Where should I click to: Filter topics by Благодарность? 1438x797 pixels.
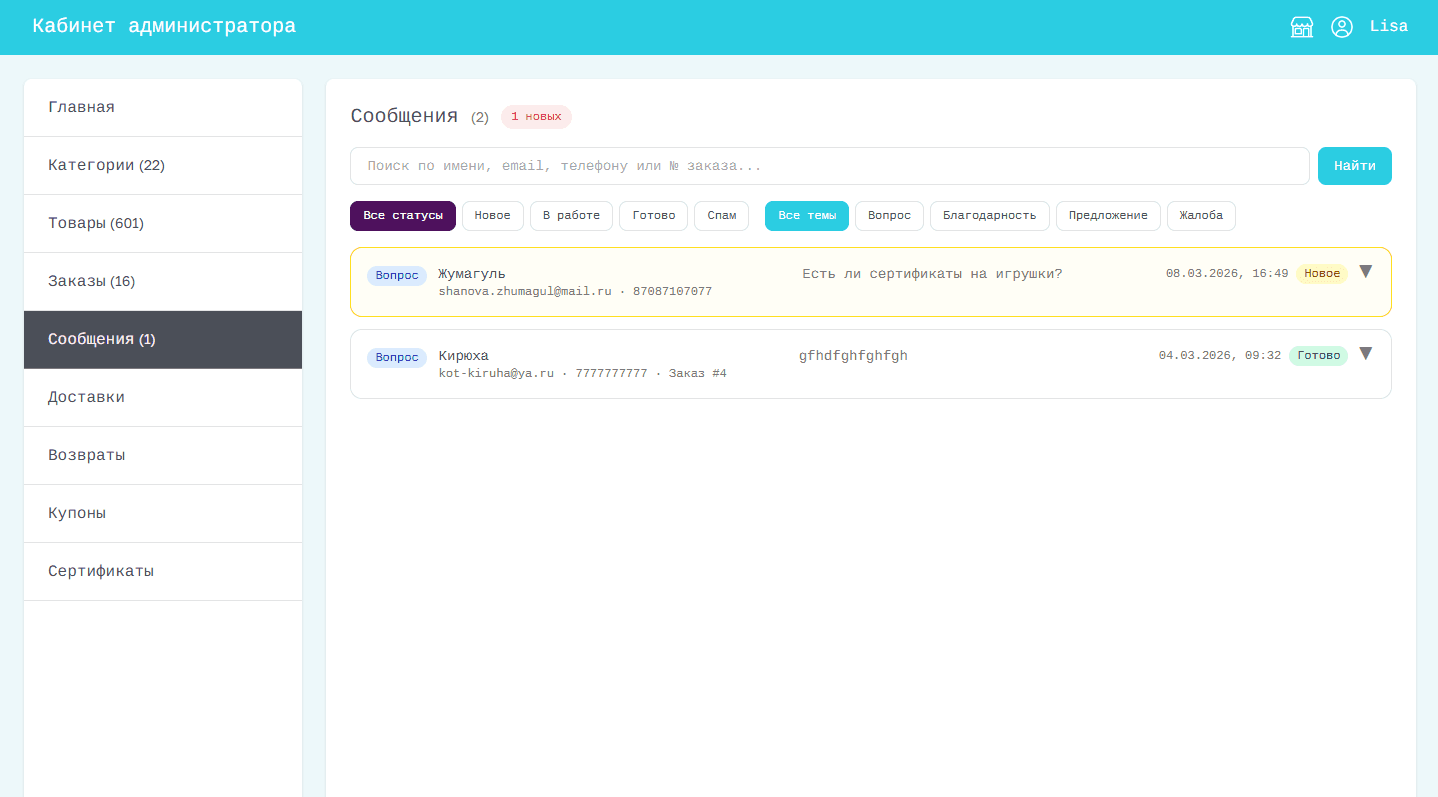point(989,216)
